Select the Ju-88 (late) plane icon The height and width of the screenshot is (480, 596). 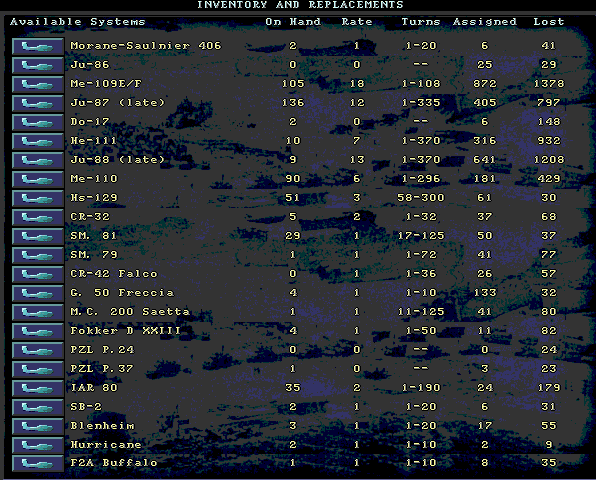tap(38, 160)
